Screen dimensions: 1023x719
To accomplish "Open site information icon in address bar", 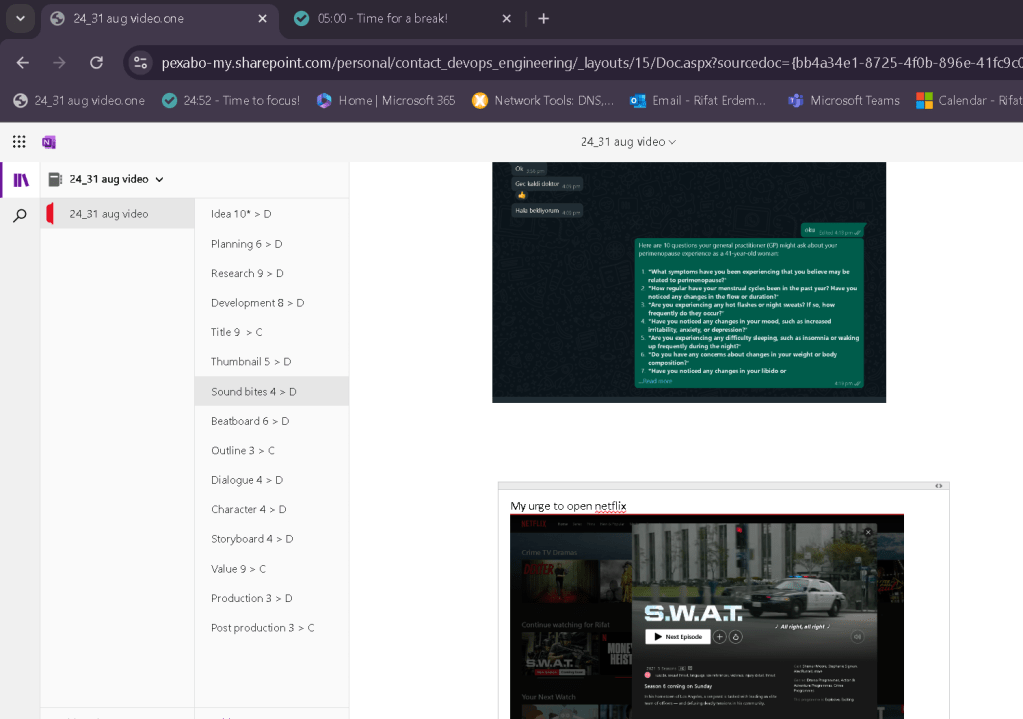I will tap(140, 63).
